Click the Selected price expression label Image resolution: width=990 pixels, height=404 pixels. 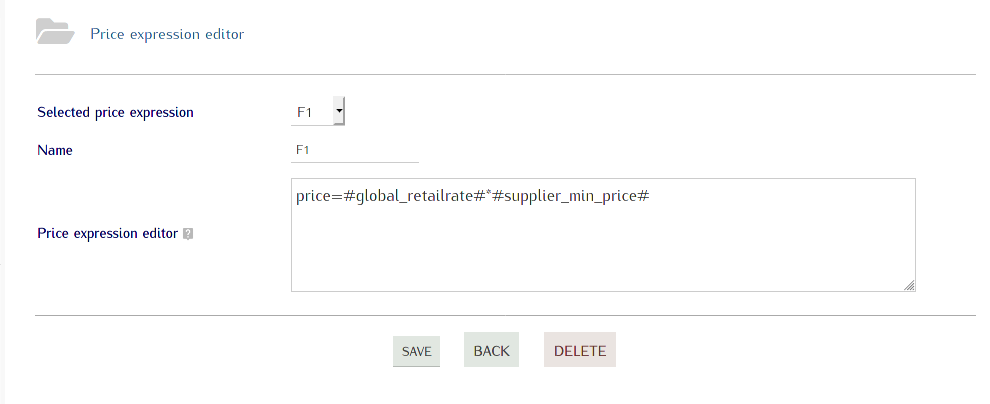[116, 112]
